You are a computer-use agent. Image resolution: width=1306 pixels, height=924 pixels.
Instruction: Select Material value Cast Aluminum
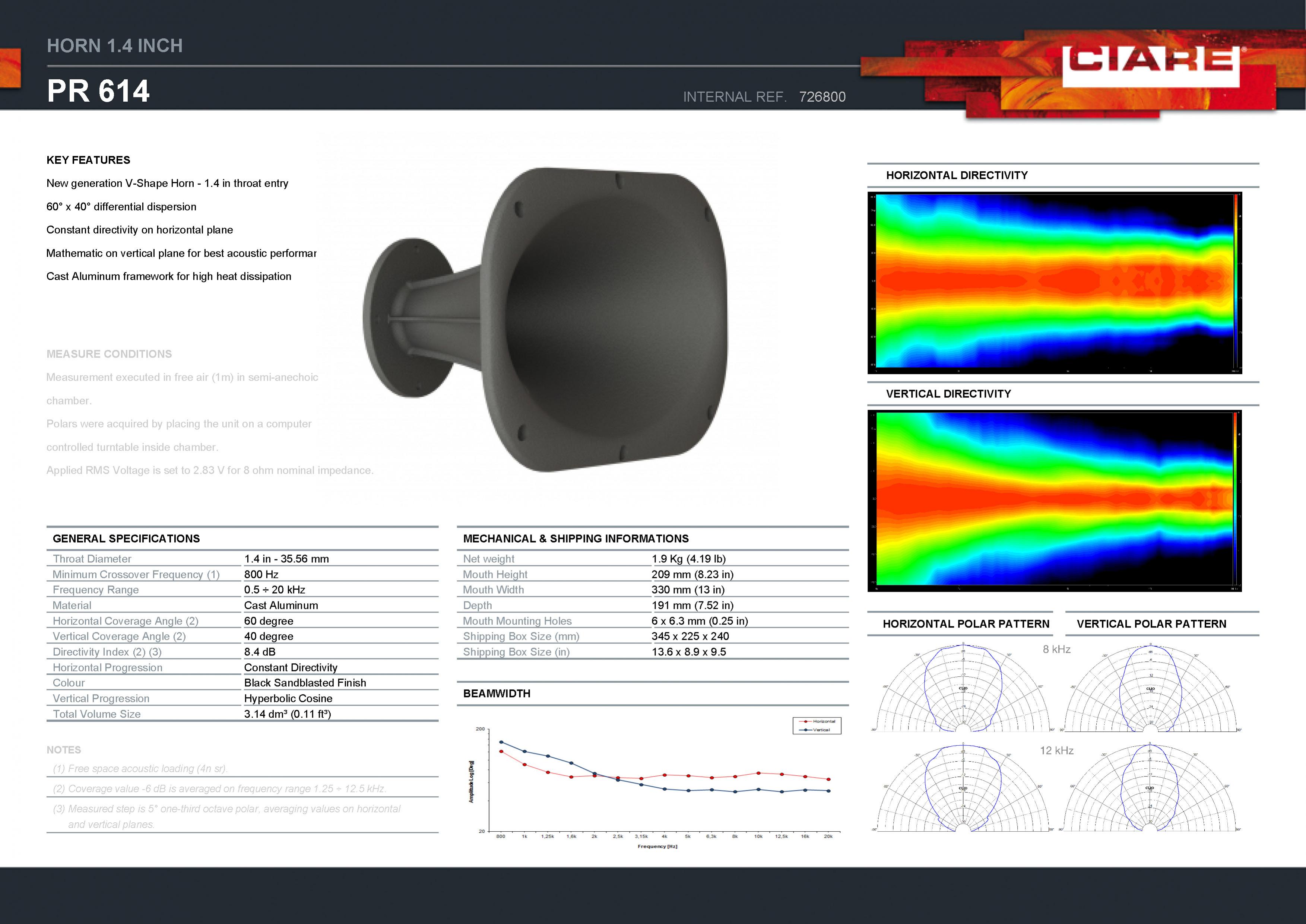coord(281,605)
